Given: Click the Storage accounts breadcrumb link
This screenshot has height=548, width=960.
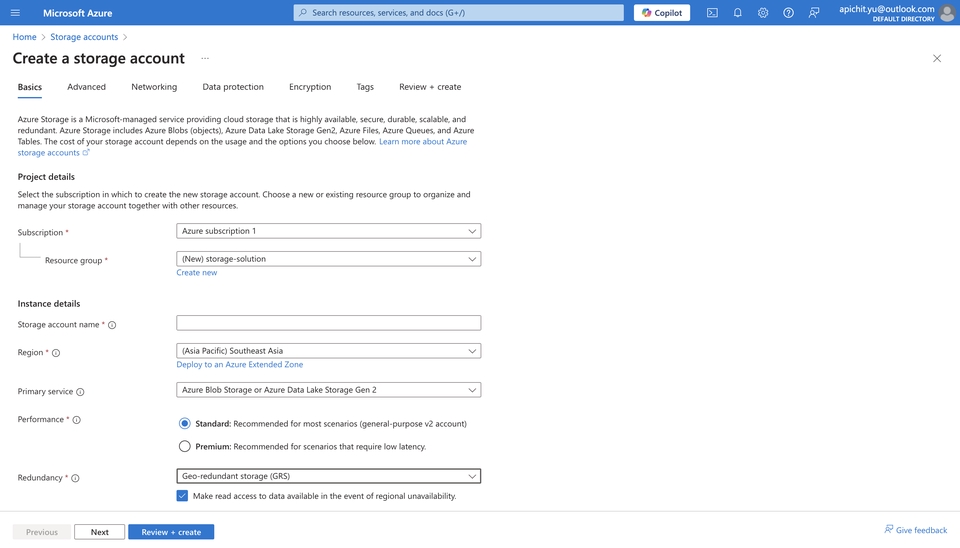Looking at the screenshot, I should pyautogui.click(x=84, y=37).
